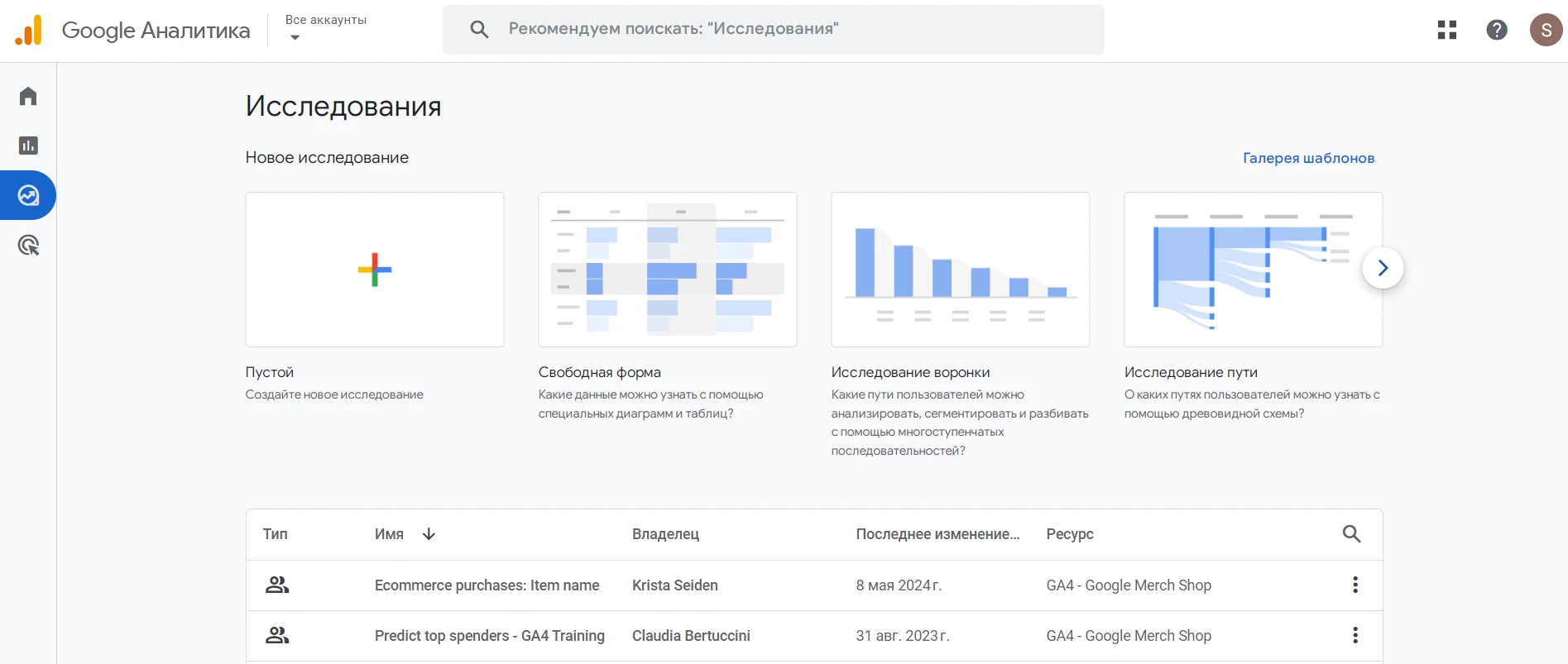Click the "Исследование воронки" template title
The width and height of the screenshot is (1568, 664).
click(911, 372)
